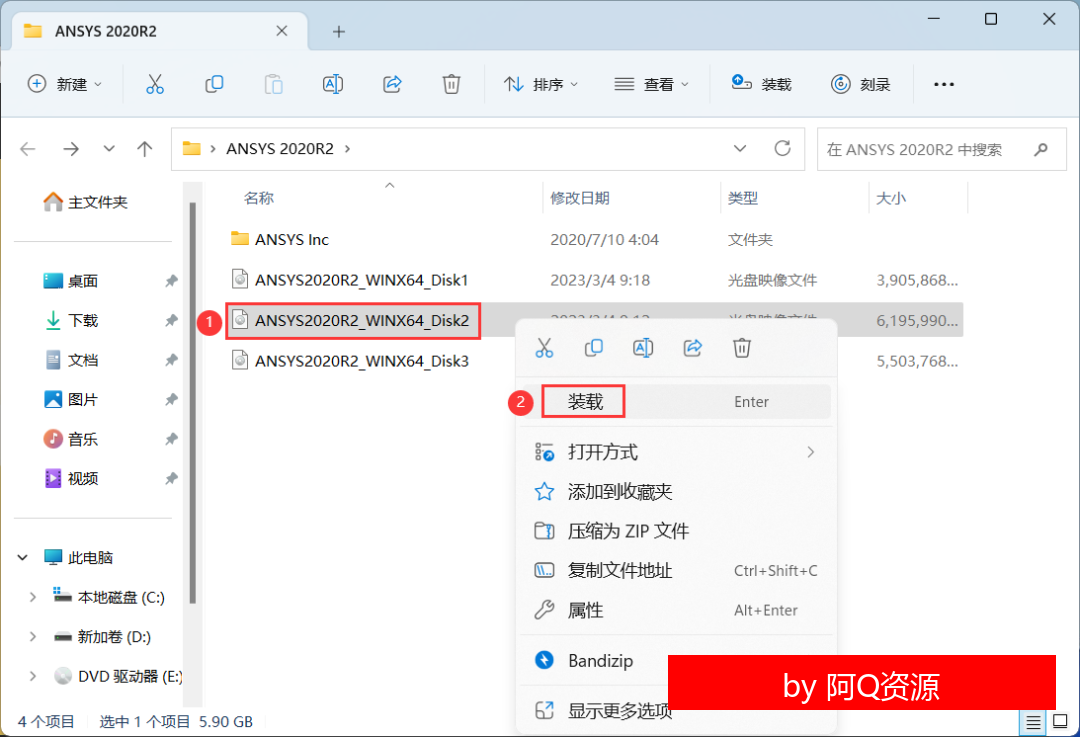1080x737 pixels.
Task: Open the three-dot more options menu
Action: pyautogui.click(x=944, y=84)
